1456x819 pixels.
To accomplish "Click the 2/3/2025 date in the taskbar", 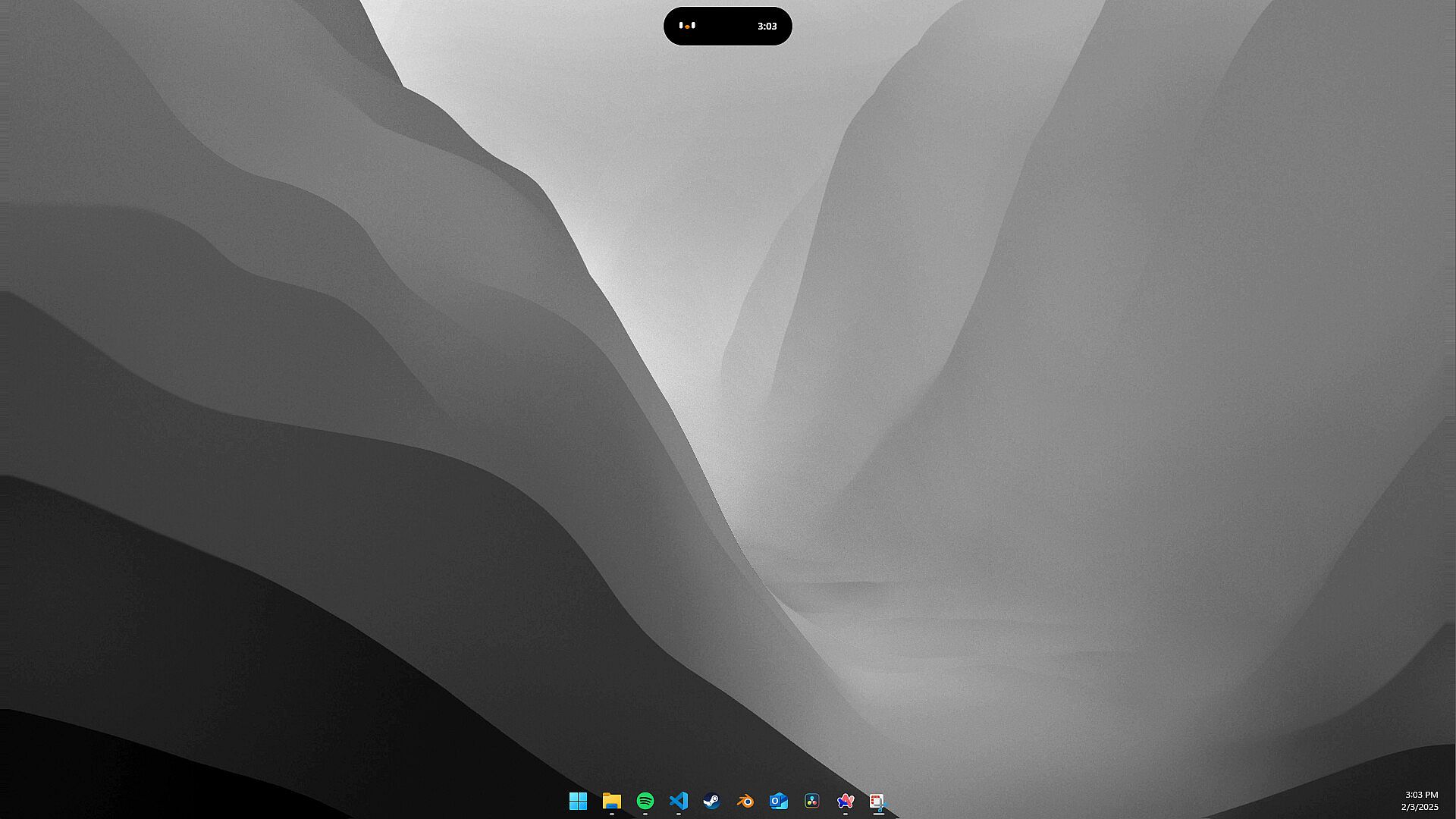I will coord(1419,807).
